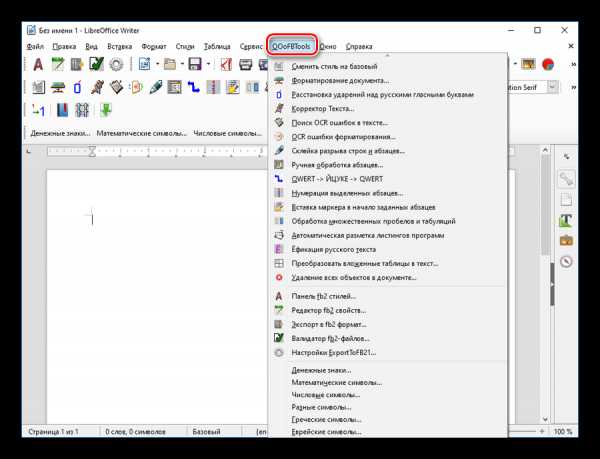Click the blue zigzag QWERT toolbar icon
The image size is (600, 459).
click(192, 88)
